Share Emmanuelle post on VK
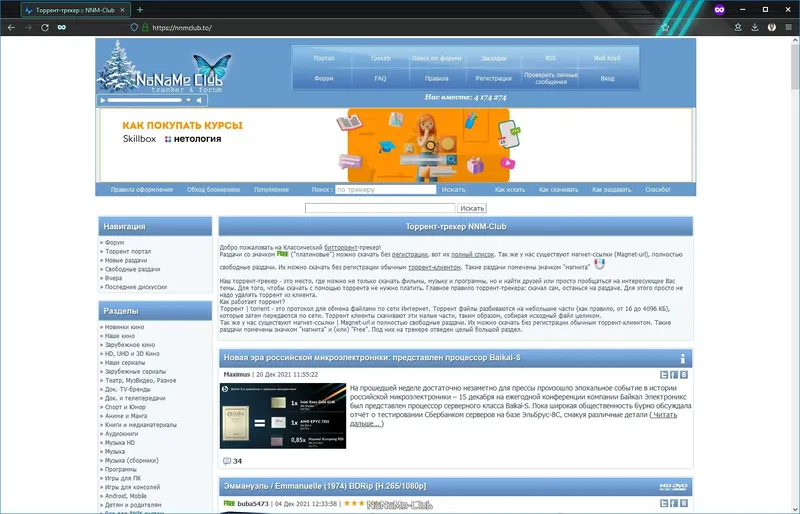 click(684, 503)
